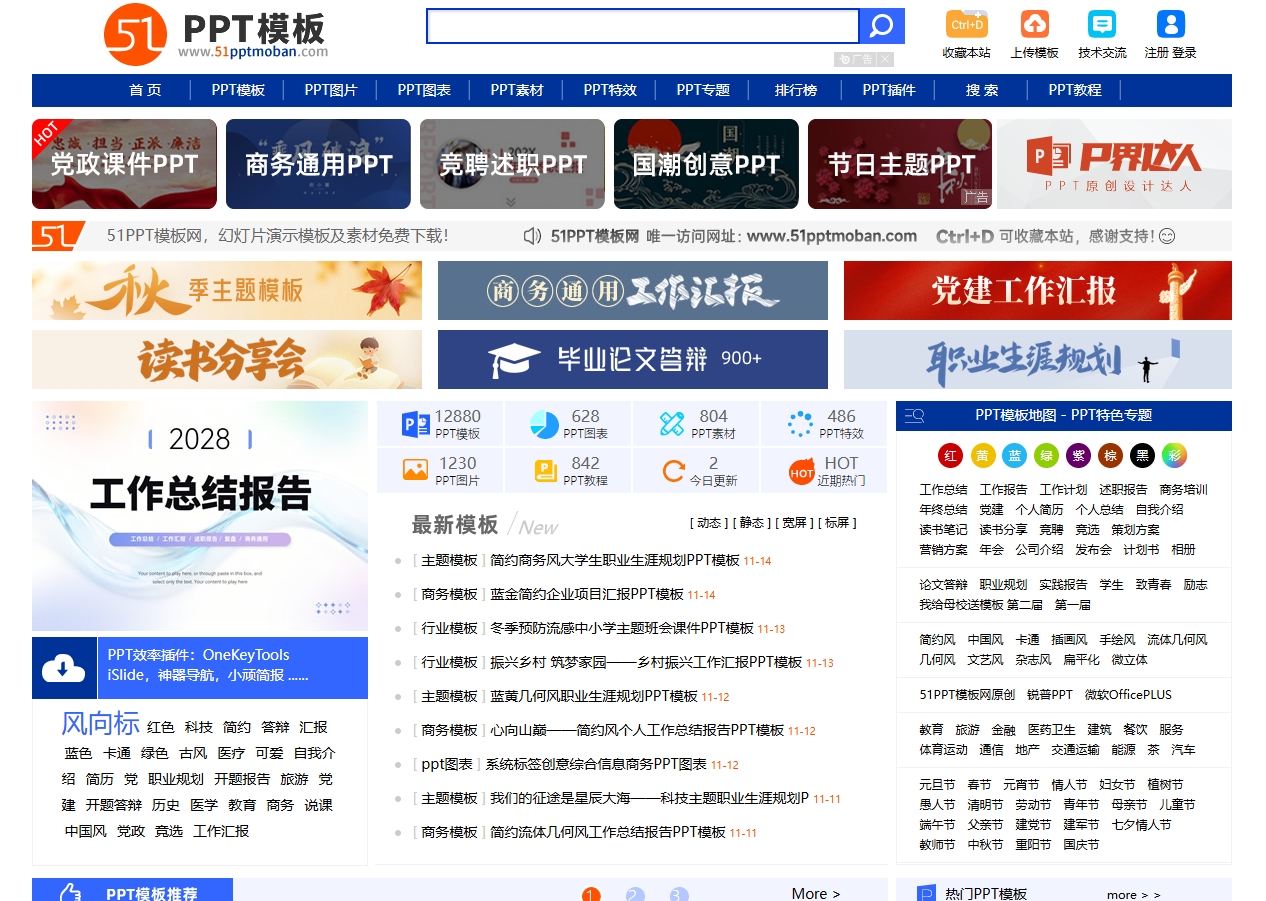Click the 注册登录 user icon
Screen dimensions: 1266x901
coord(1169,25)
